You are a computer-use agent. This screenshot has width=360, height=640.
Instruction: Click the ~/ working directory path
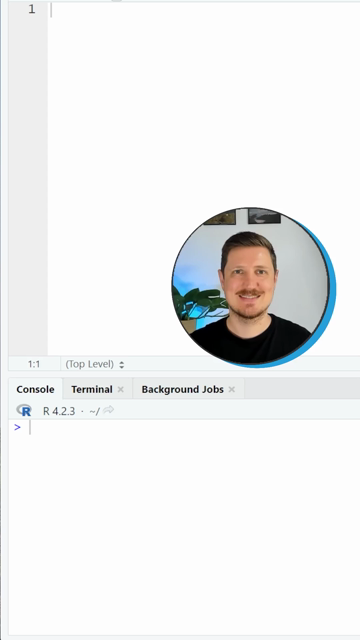point(94,411)
